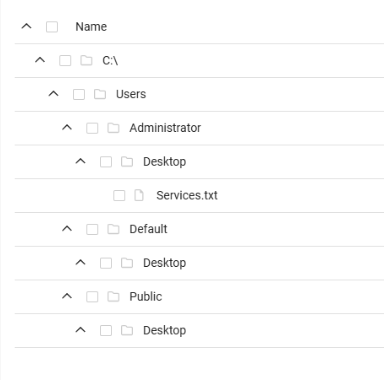Check the Public Desktop folder checkbox
Viewport: 384px width, 380px height.
coord(106,331)
